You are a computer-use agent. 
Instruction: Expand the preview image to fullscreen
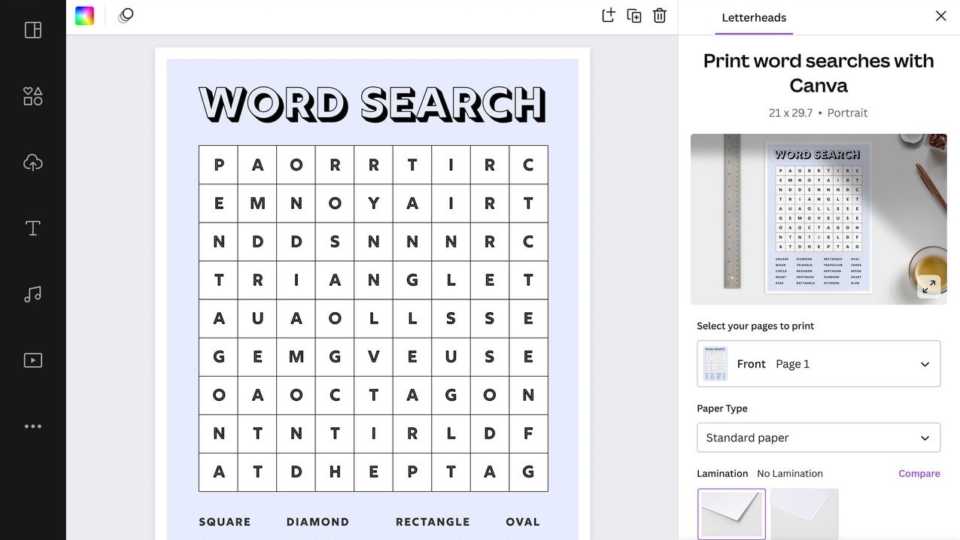pyautogui.click(x=928, y=286)
